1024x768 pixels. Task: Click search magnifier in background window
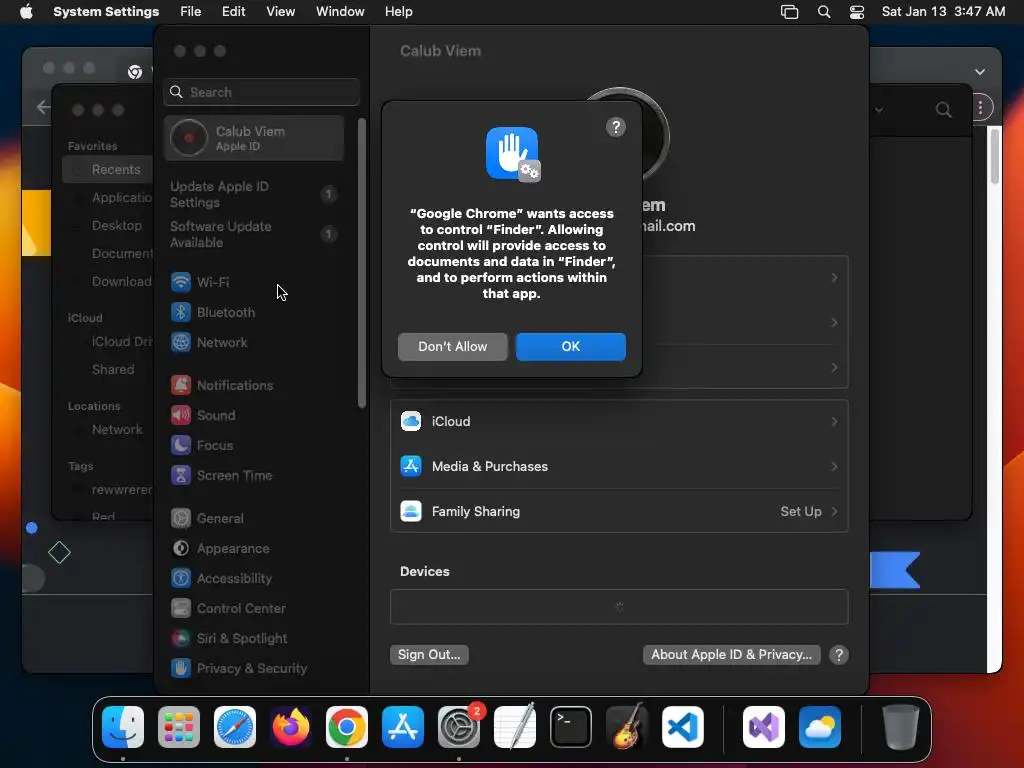click(x=943, y=110)
